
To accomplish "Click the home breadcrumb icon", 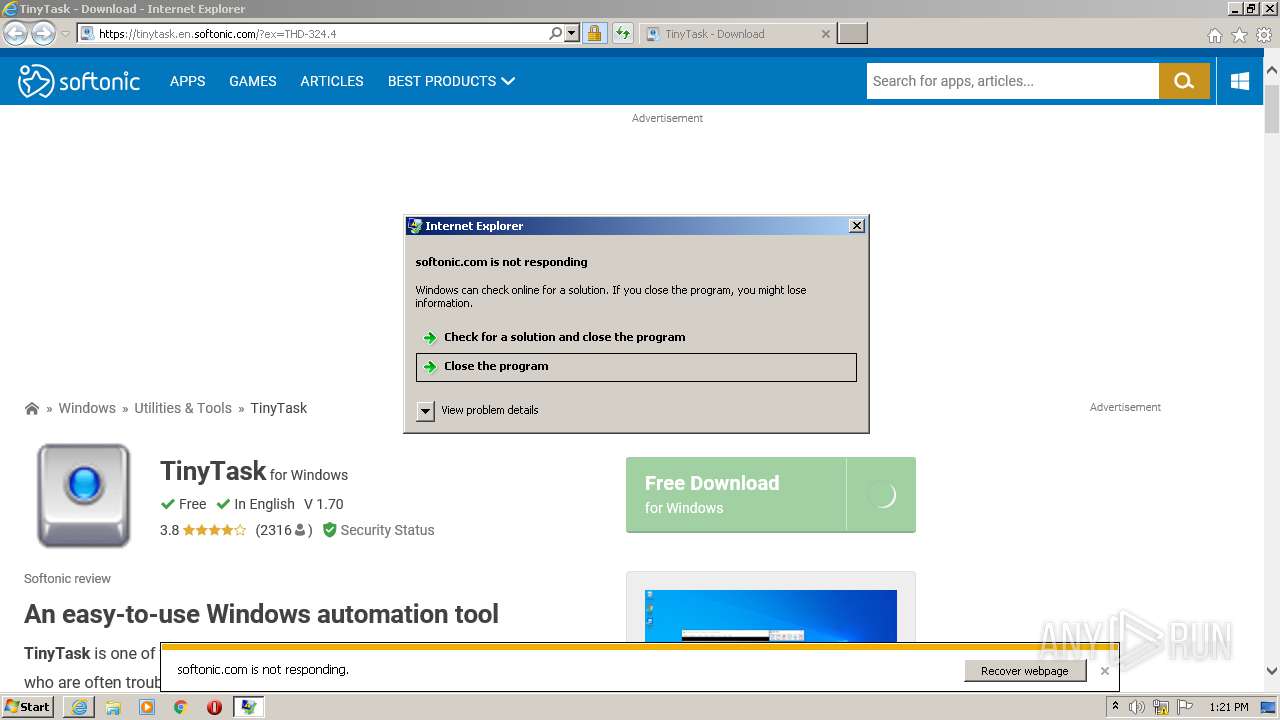I will (x=32, y=408).
